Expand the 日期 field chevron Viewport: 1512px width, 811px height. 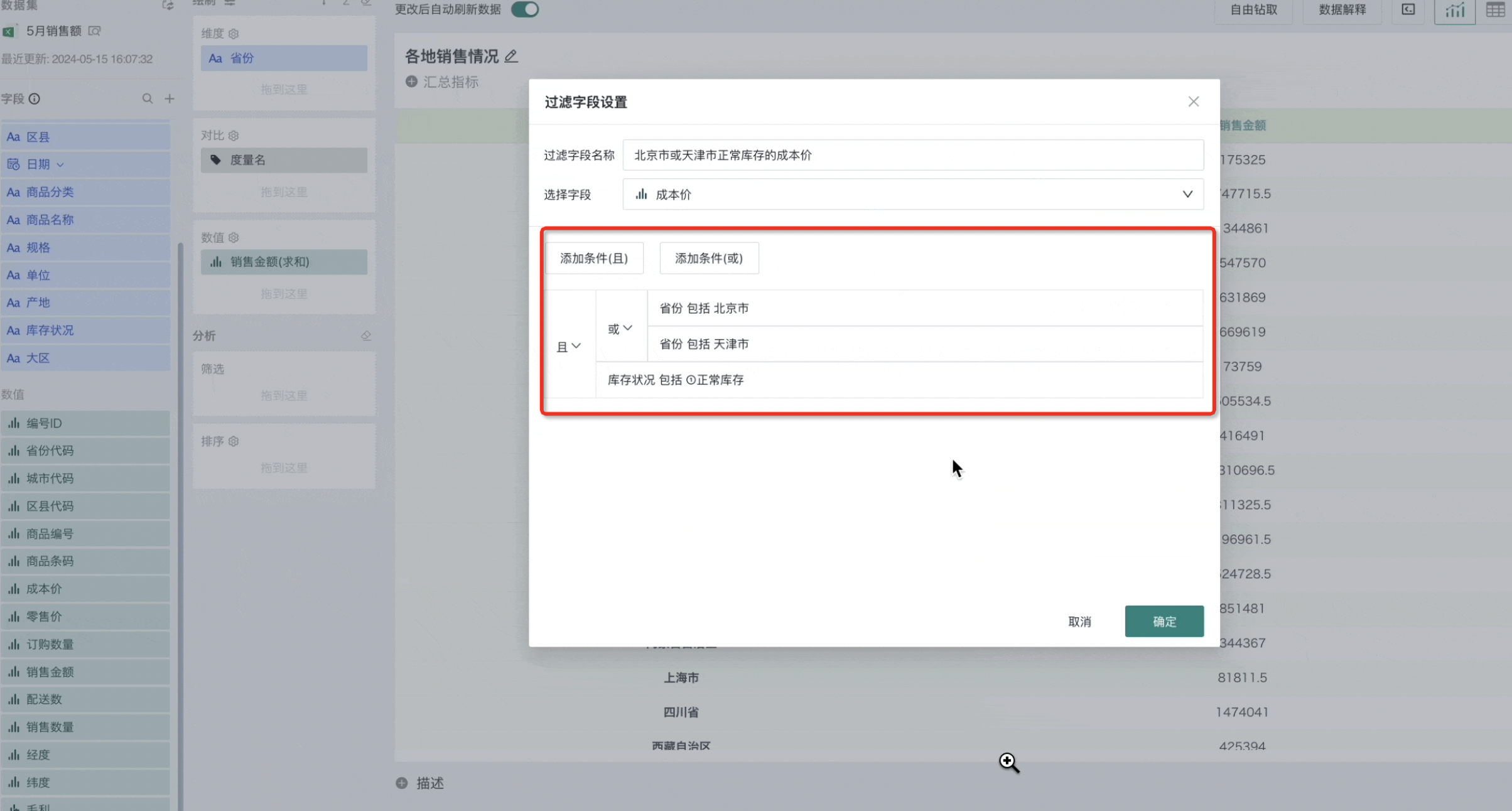click(60, 164)
